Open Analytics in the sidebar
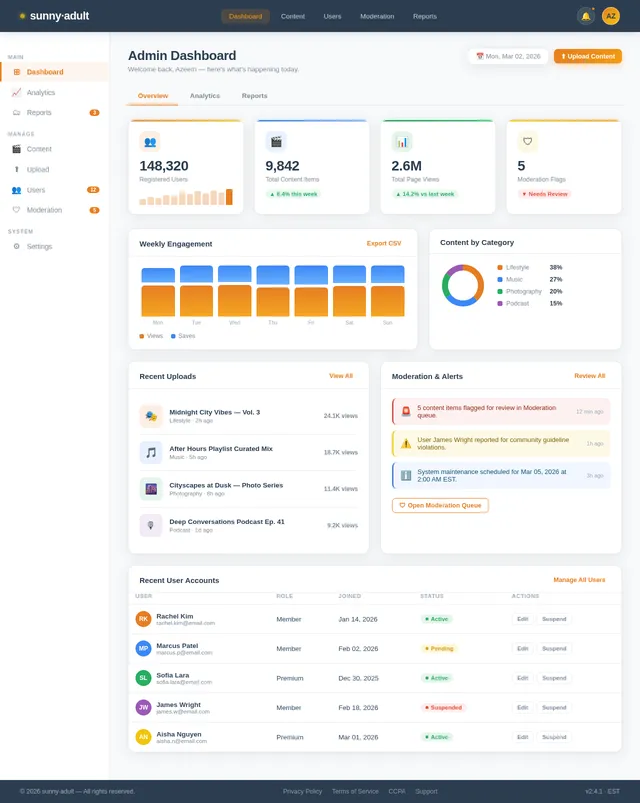Screen dimensions: 640x803 [55, 92]
